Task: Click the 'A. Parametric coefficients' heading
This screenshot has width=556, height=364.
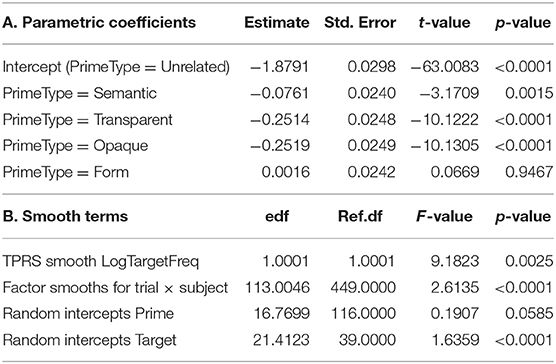Action: click(99, 23)
